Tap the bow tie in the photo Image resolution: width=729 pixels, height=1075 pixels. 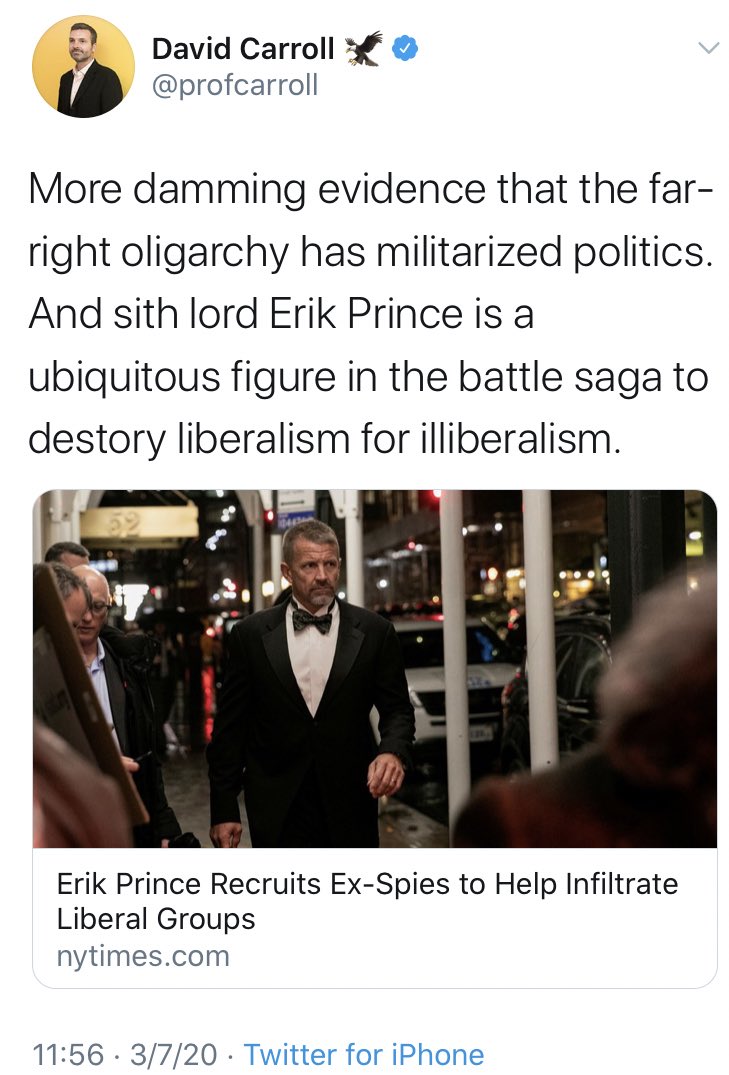(312, 620)
